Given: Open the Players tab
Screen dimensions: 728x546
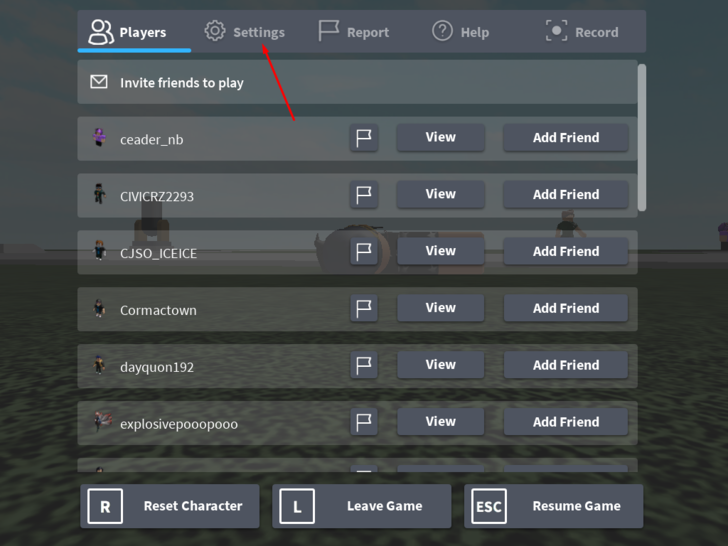Looking at the screenshot, I should click(x=134, y=32).
